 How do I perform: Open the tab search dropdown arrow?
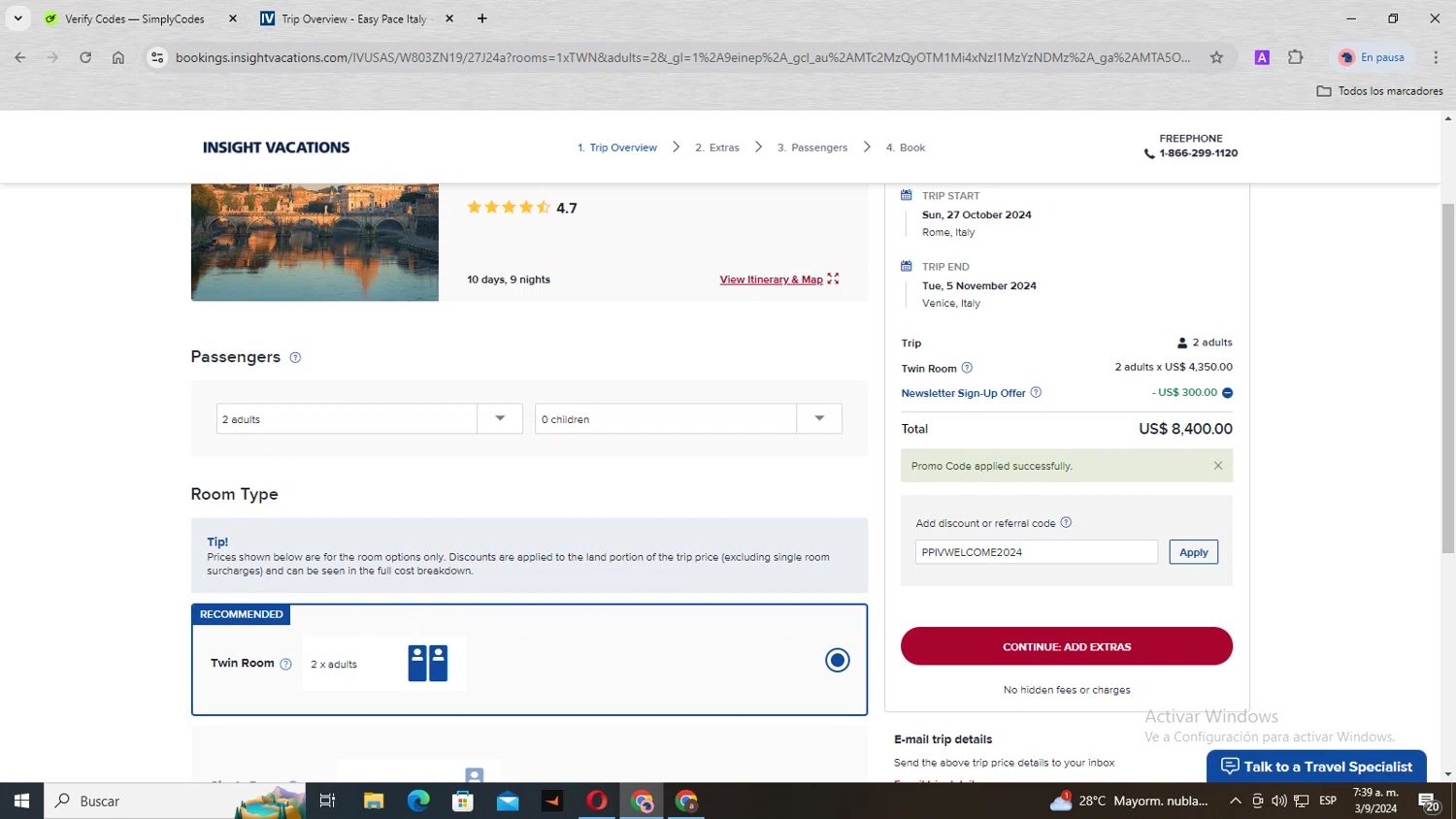click(17, 18)
